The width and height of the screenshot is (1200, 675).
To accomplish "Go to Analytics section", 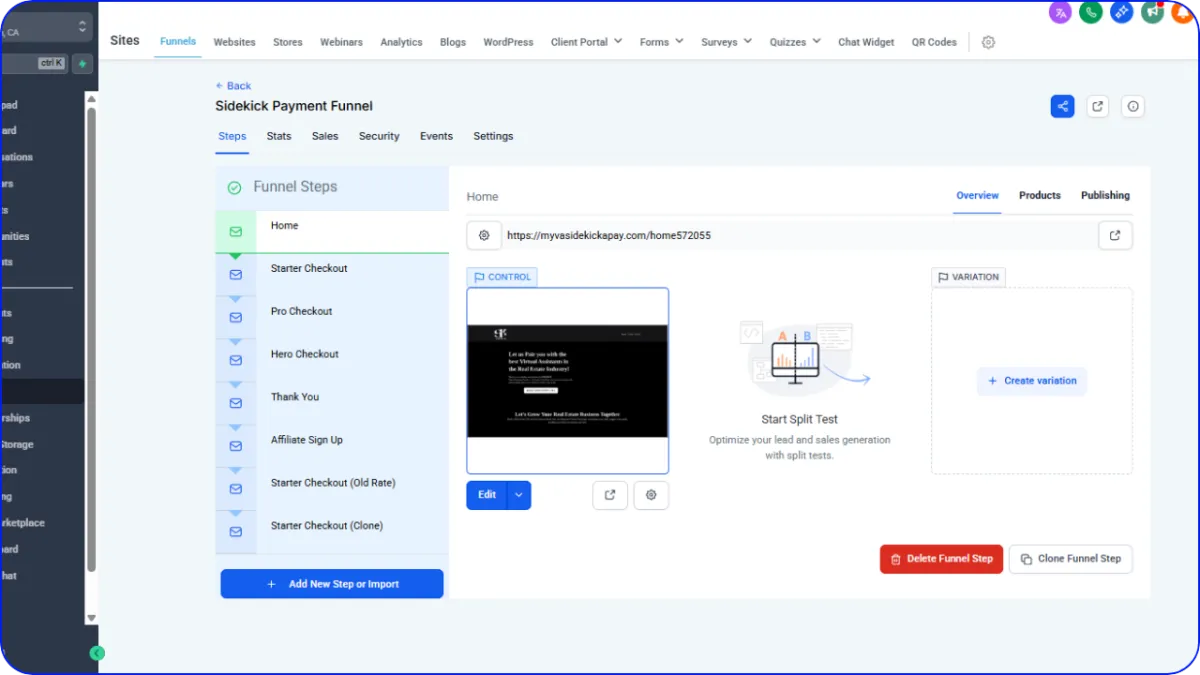I will pos(401,42).
